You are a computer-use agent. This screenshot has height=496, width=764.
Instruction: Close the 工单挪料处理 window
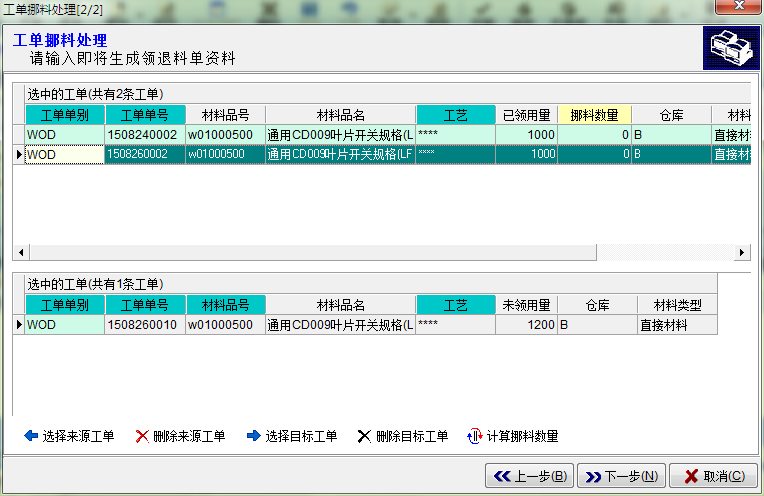click(x=739, y=6)
